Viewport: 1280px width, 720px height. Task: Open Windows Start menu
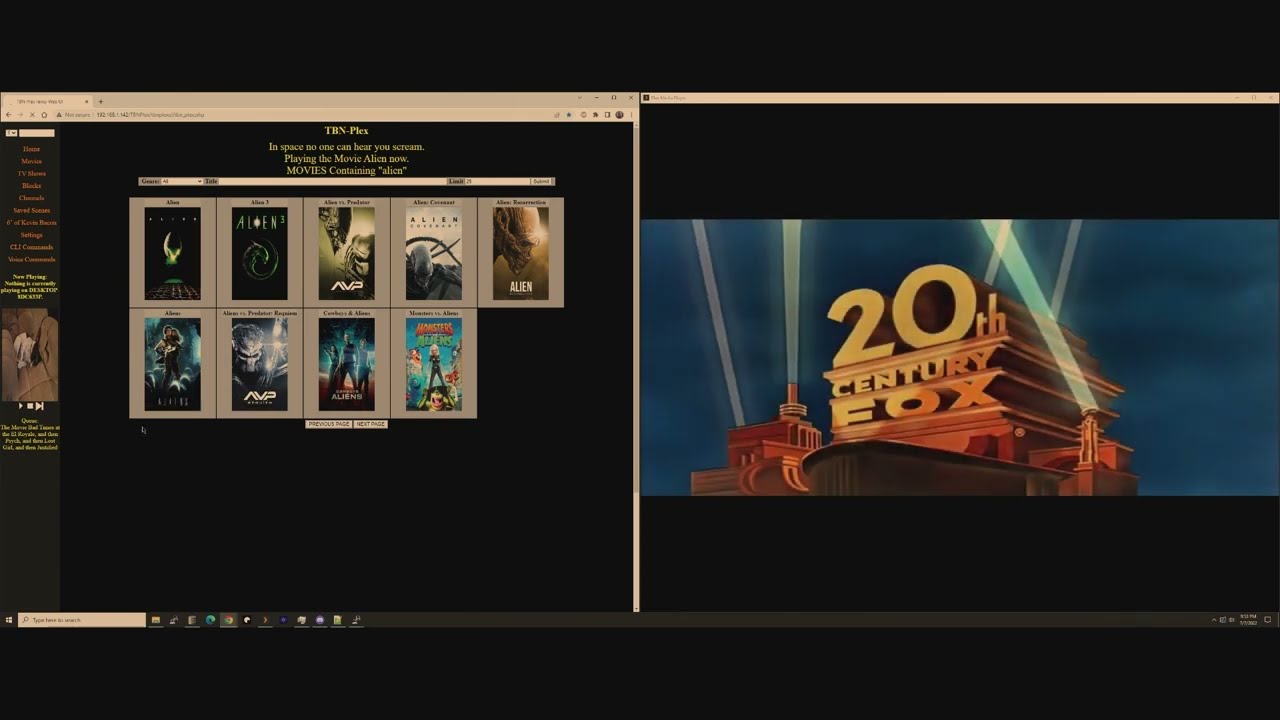coord(9,620)
